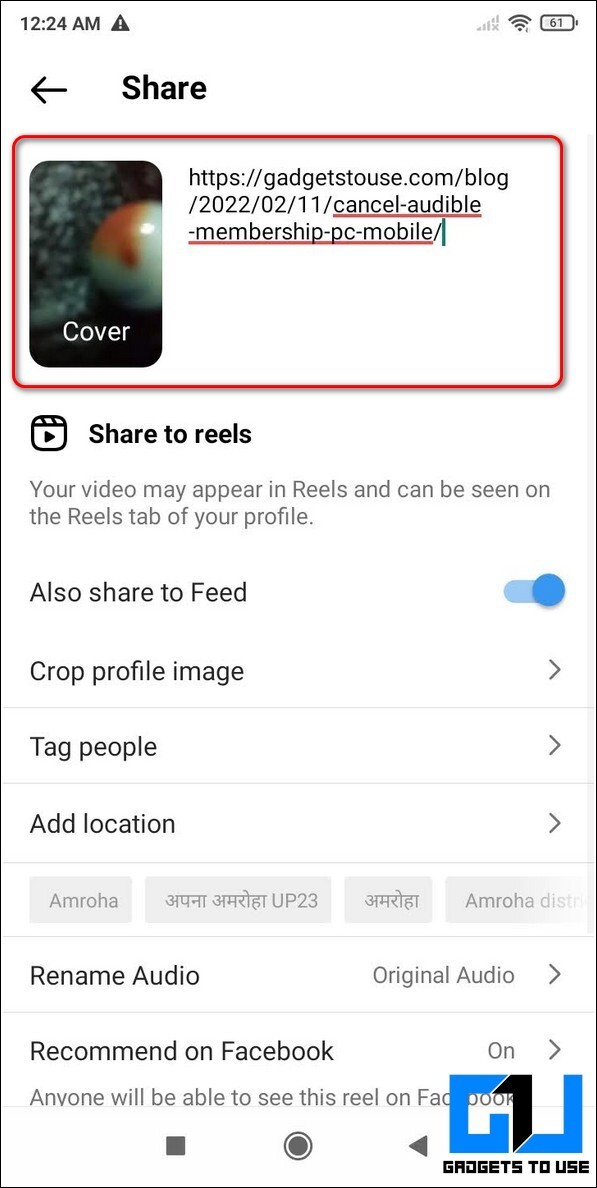Screen dimensions: 597x1188
Task: Open the Tag people chevron
Action: point(555,746)
